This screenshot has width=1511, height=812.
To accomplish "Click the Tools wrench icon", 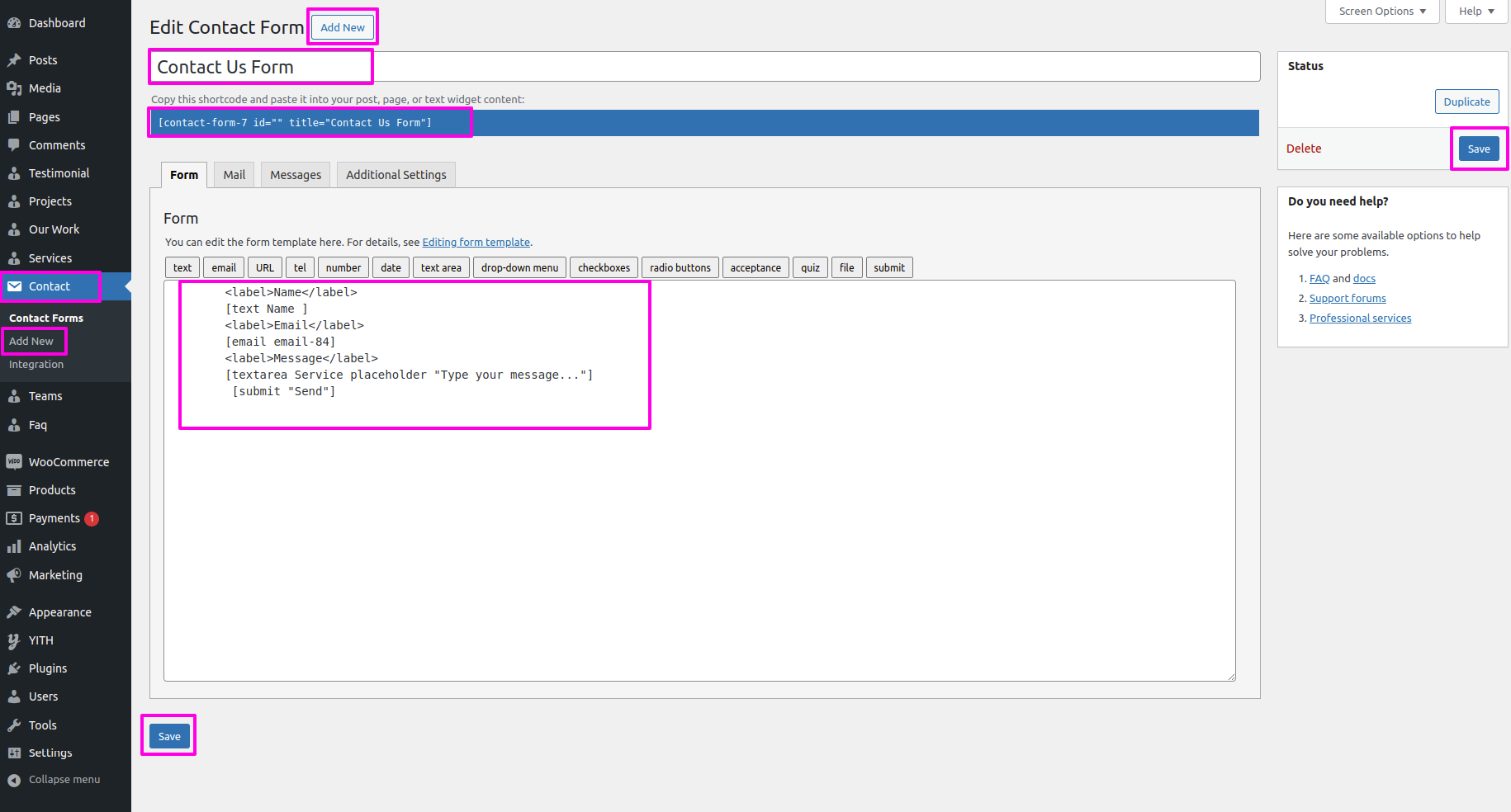I will pos(14,725).
